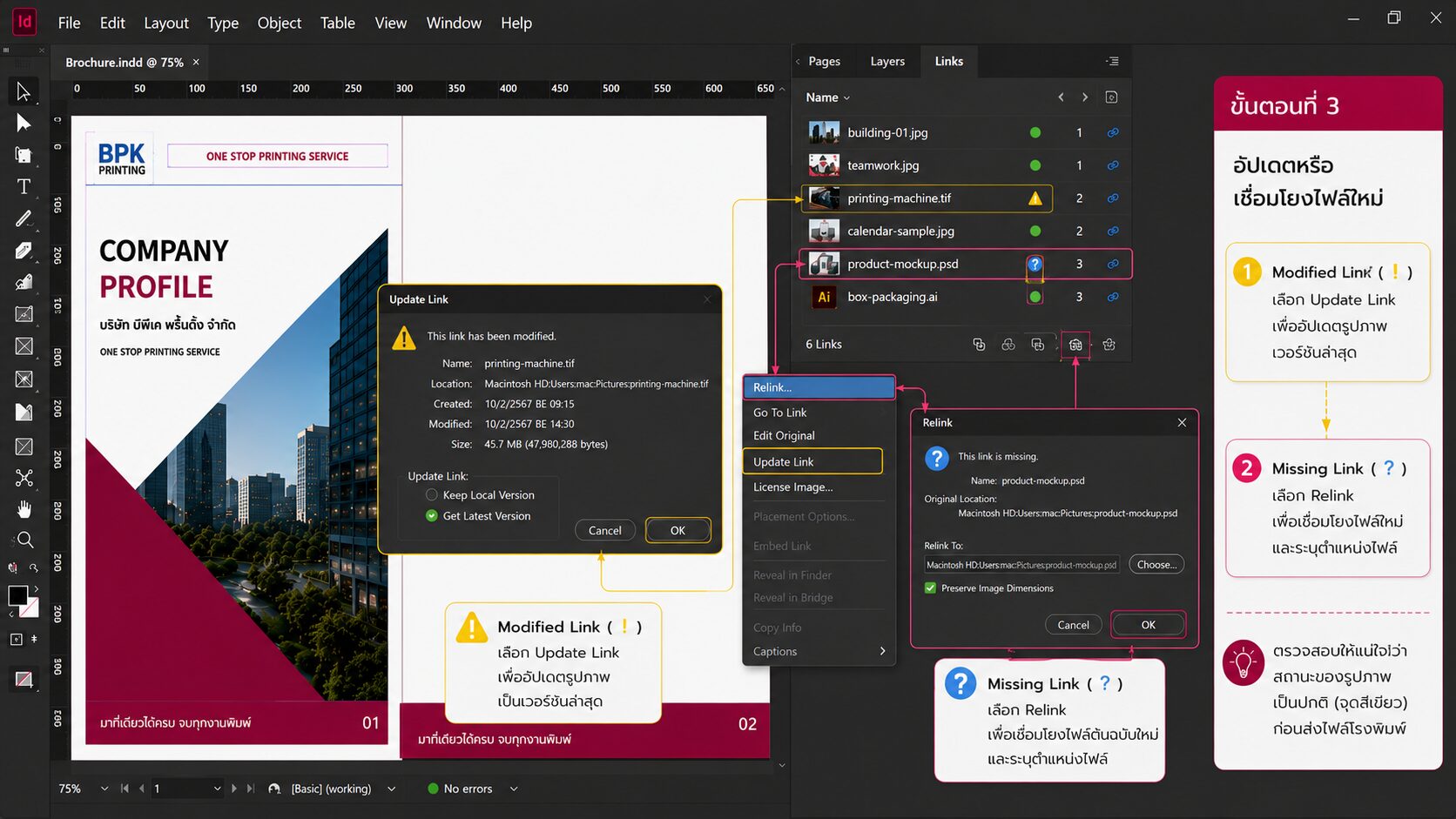Image resolution: width=1456 pixels, height=819 pixels.
Task: Click OK in Update Link dialog
Action: [677, 530]
